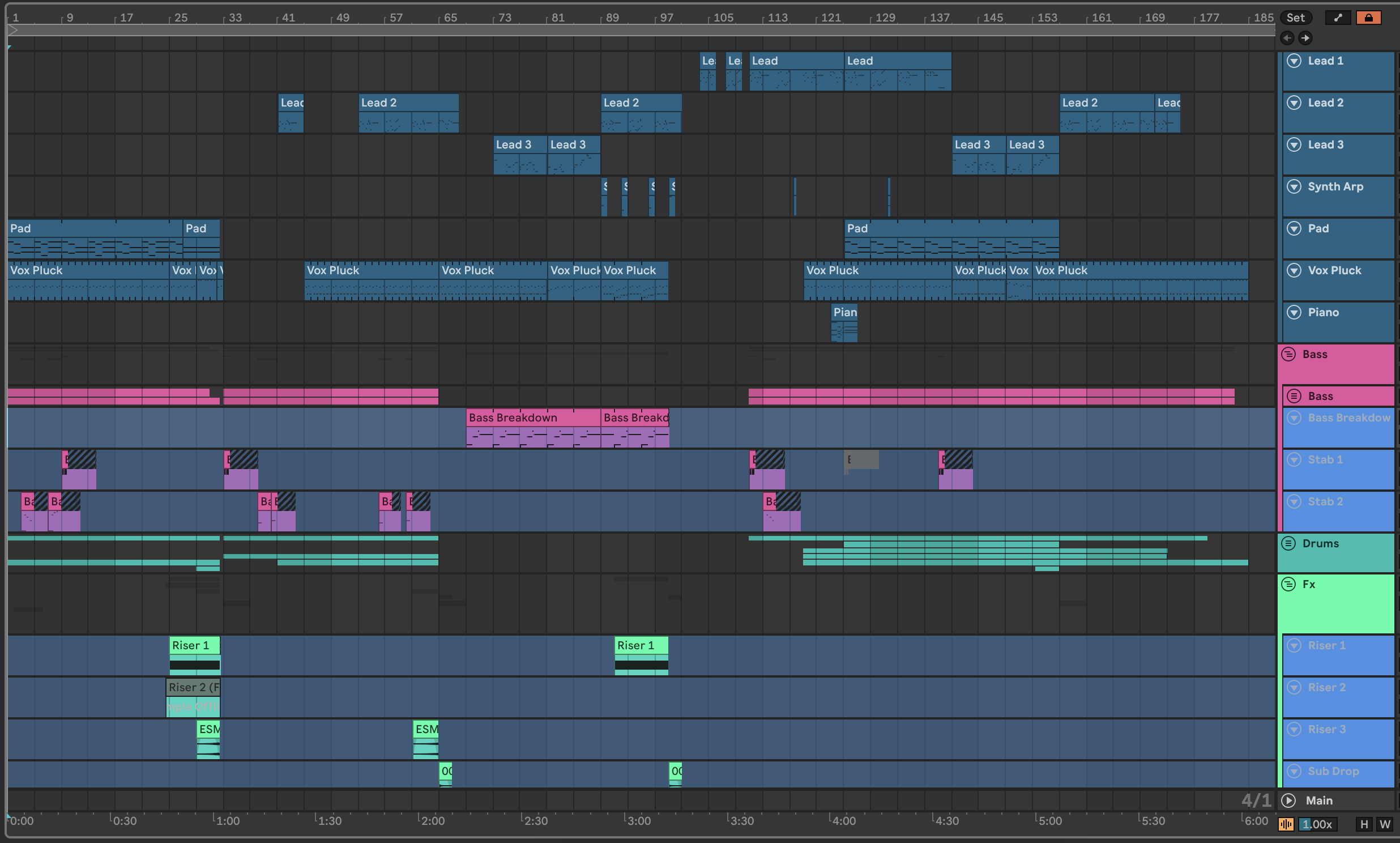Unfold the Main track
This screenshot has width=1400, height=843.
click(1289, 801)
